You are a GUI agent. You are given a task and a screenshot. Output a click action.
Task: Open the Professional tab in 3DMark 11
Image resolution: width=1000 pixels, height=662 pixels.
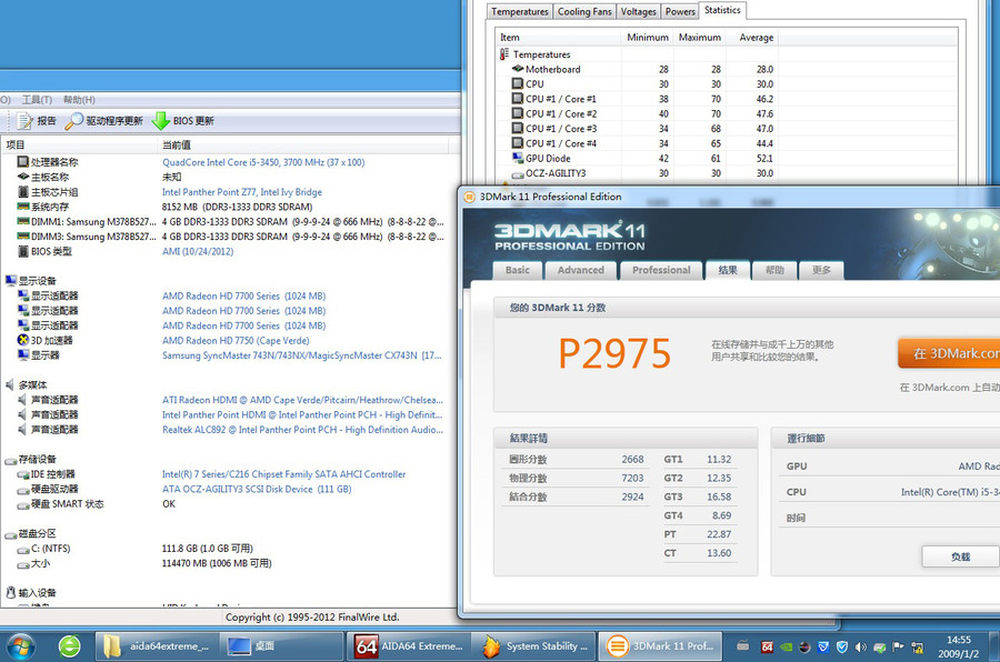[661, 270]
